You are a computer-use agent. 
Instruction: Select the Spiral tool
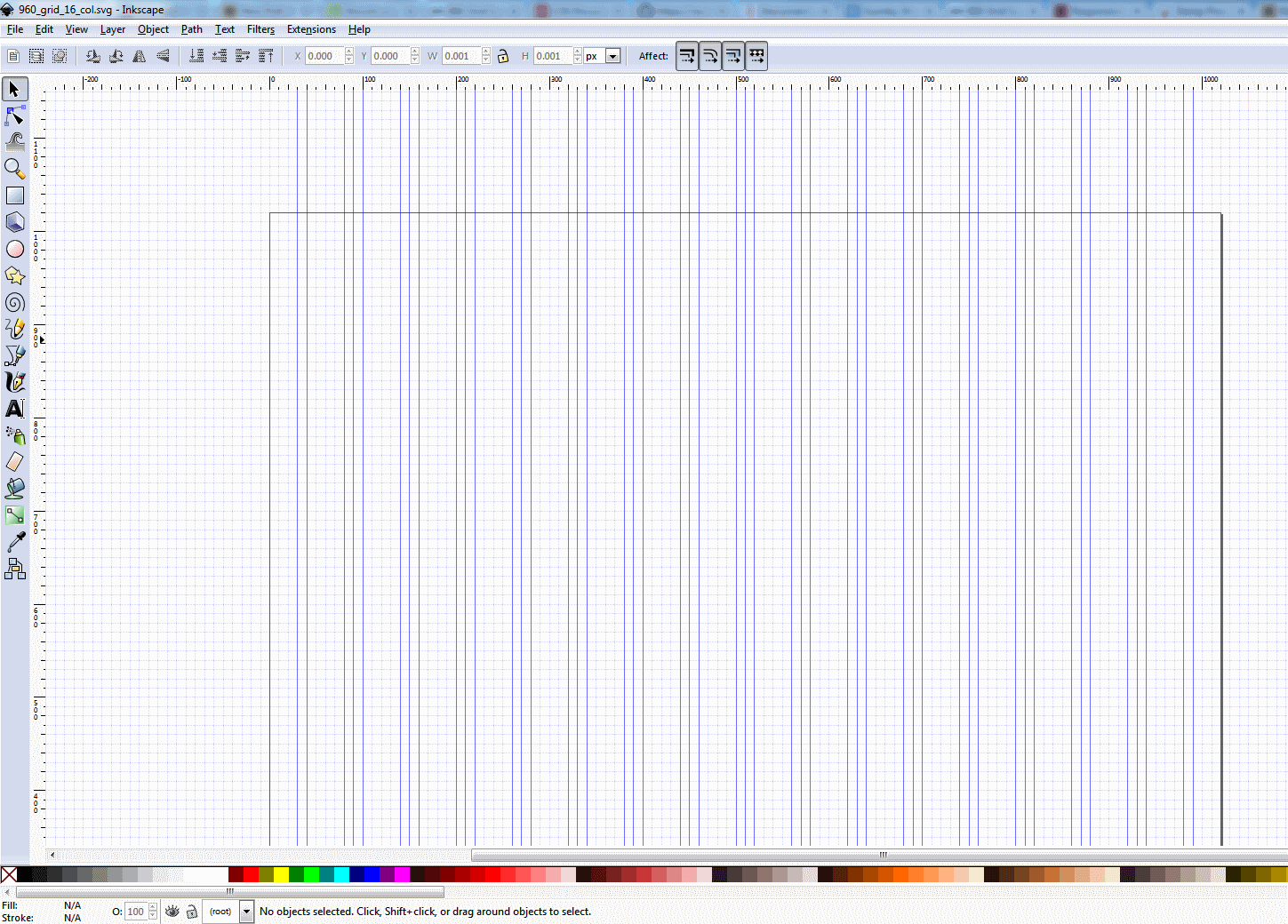pyautogui.click(x=14, y=302)
